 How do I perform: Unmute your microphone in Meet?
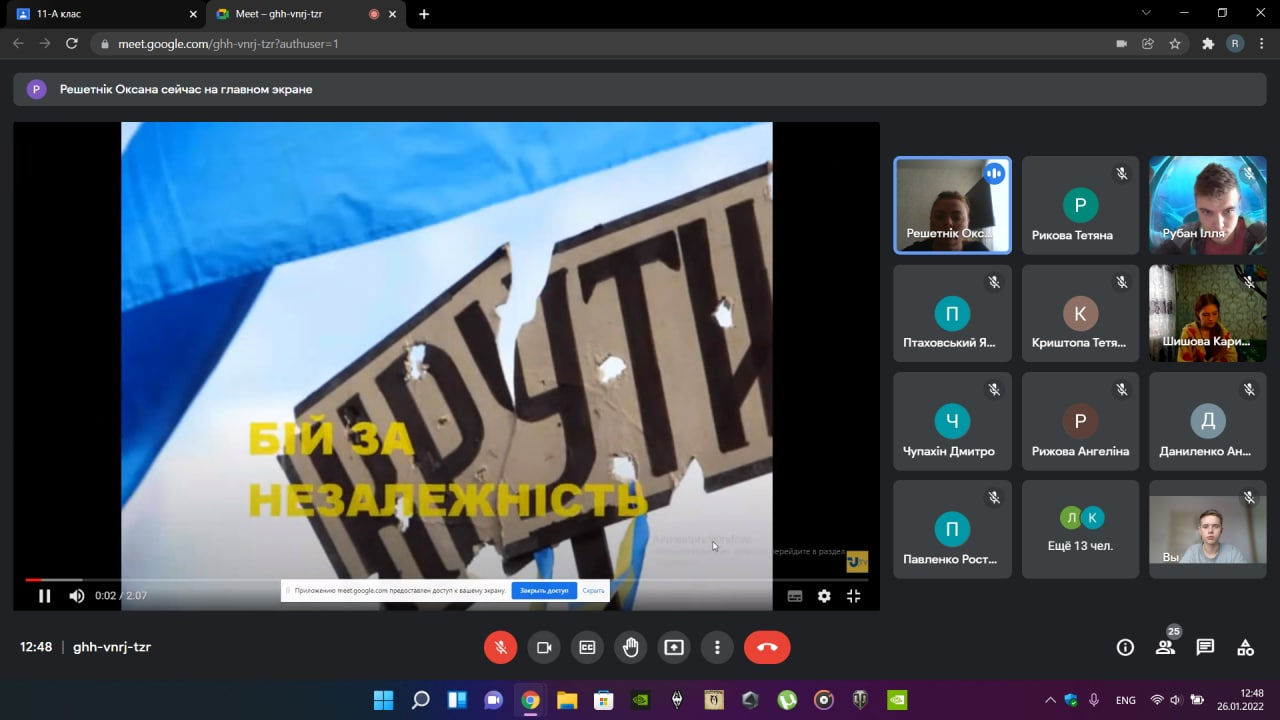click(x=501, y=647)
